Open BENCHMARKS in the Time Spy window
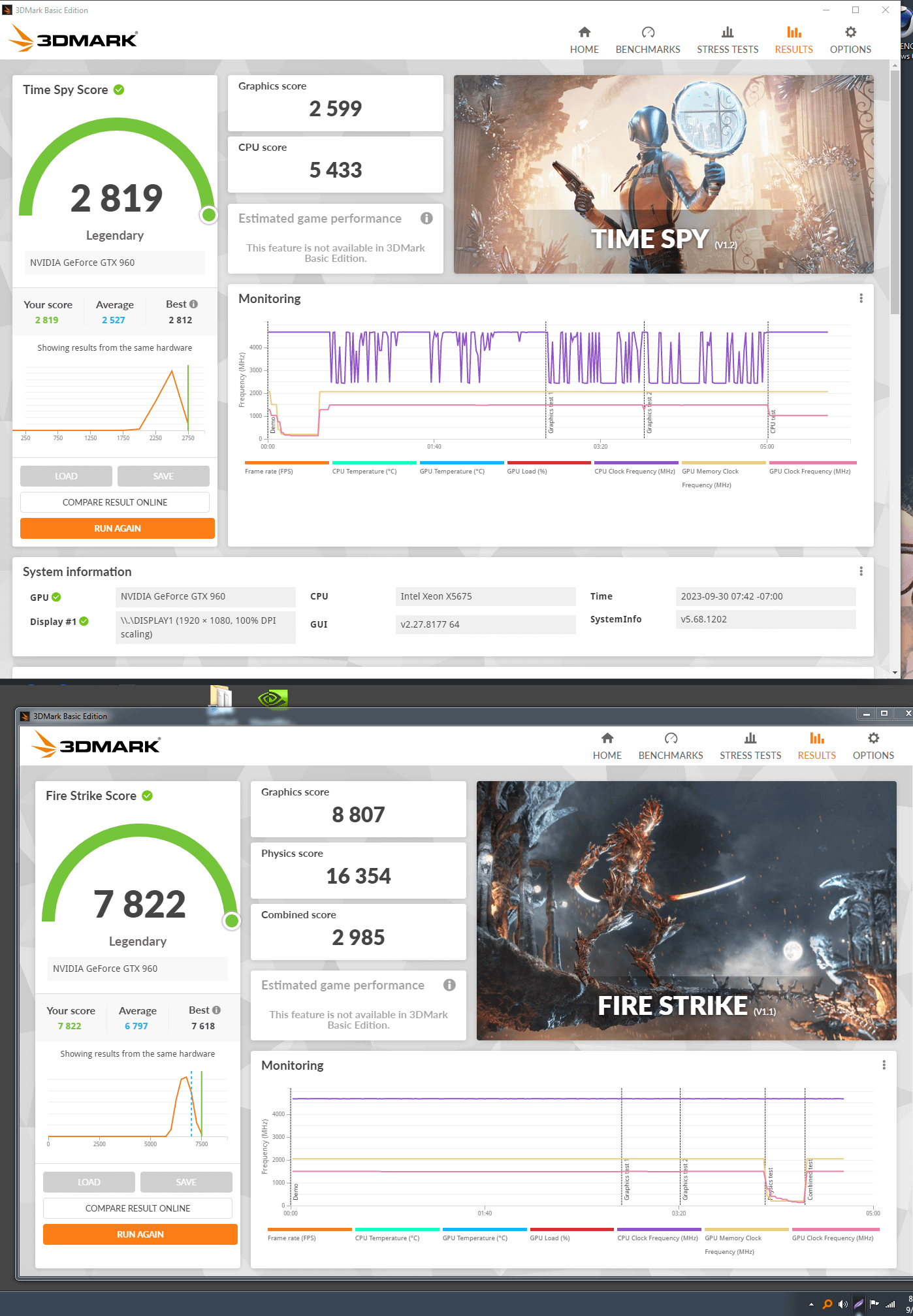 [648, 40]
